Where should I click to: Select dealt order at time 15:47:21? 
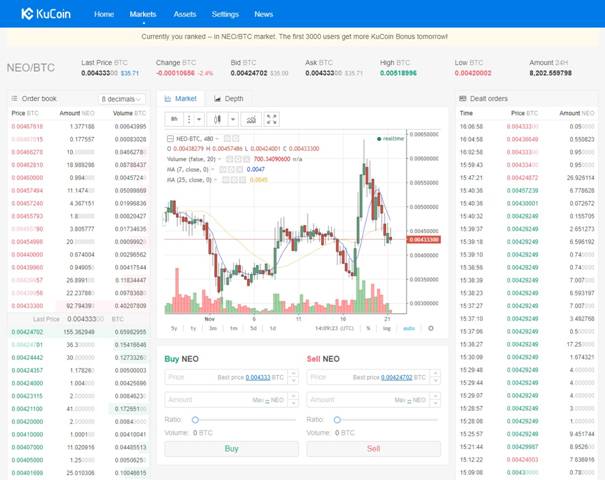coord(527,177)
